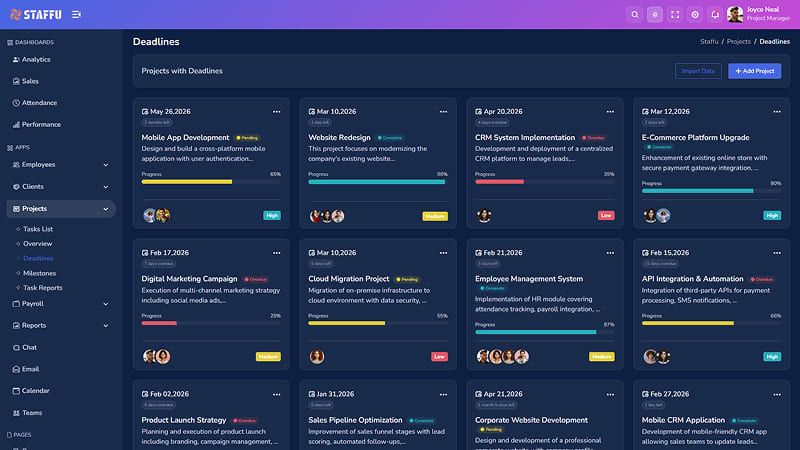Click the Reports sidebar icon
This screenshot has width=800, height=450.
click(16, 326)
